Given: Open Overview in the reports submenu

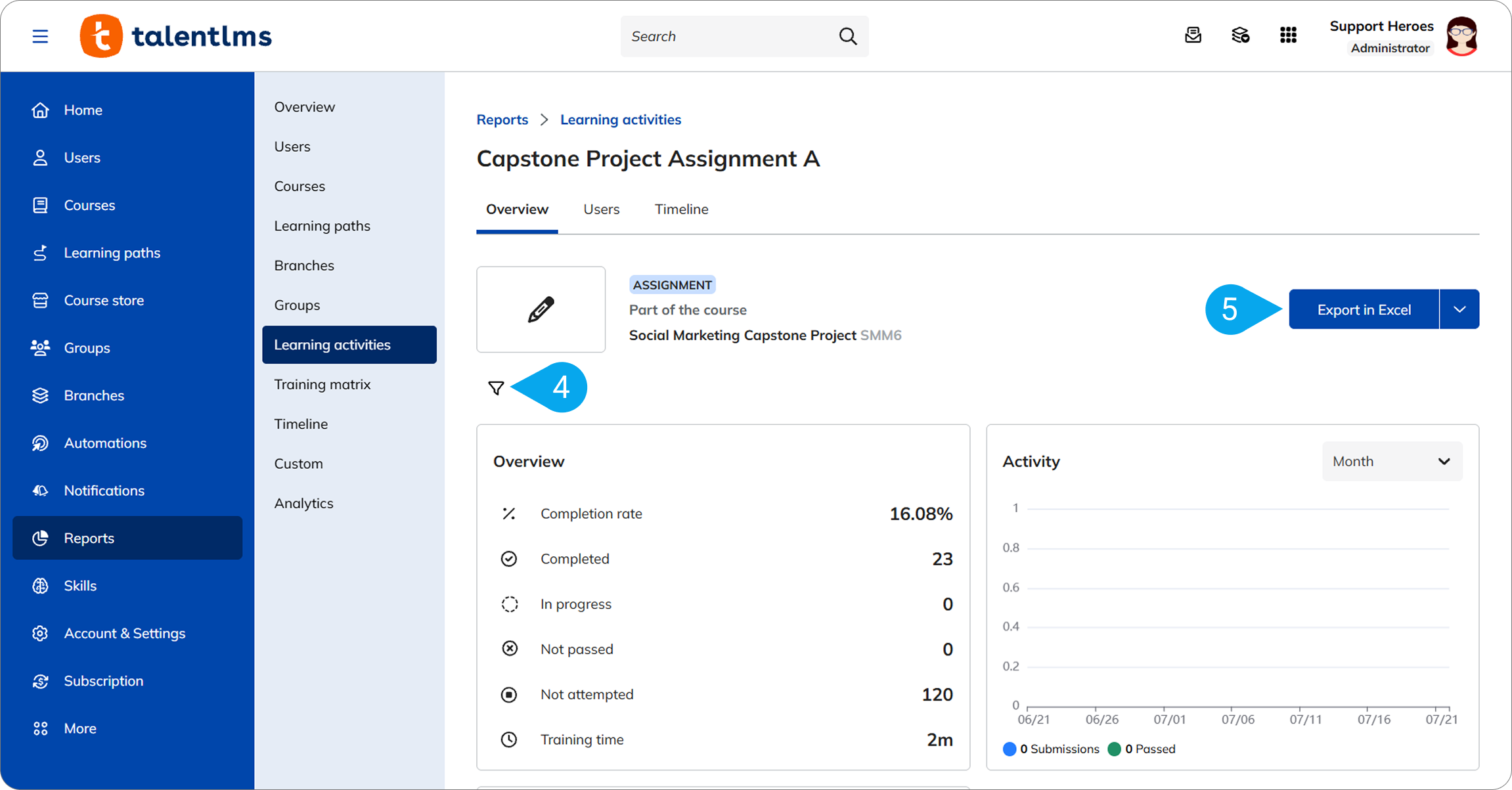Looking at the screenshot, I should tap(304, 106).
